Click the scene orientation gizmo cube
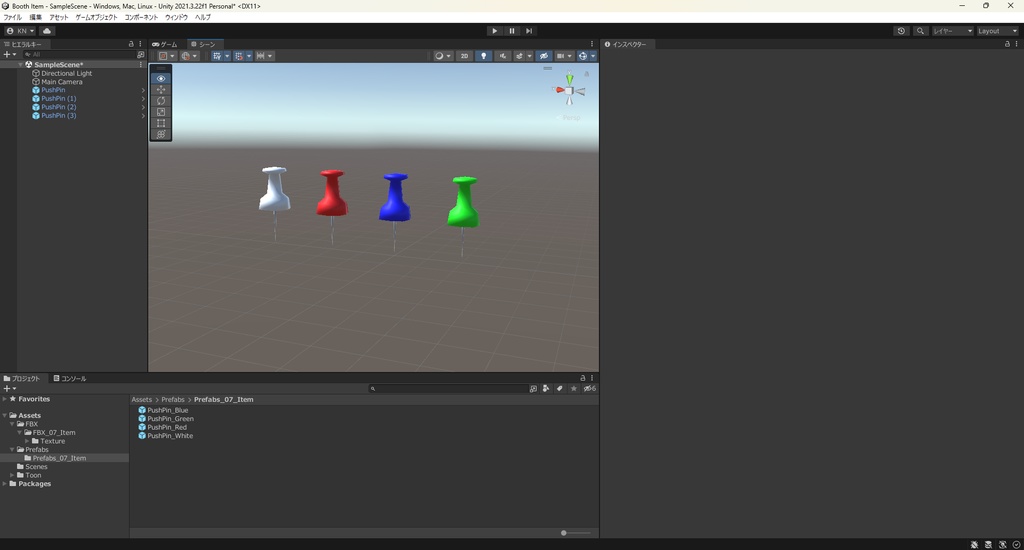The image size is (1024, 550). point(569,91)
